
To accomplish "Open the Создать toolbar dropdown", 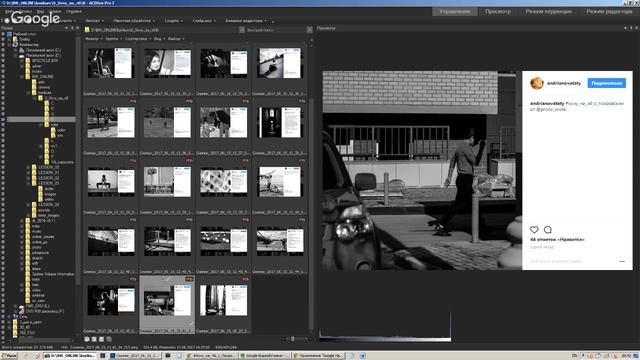I will [x=173, y=20].
